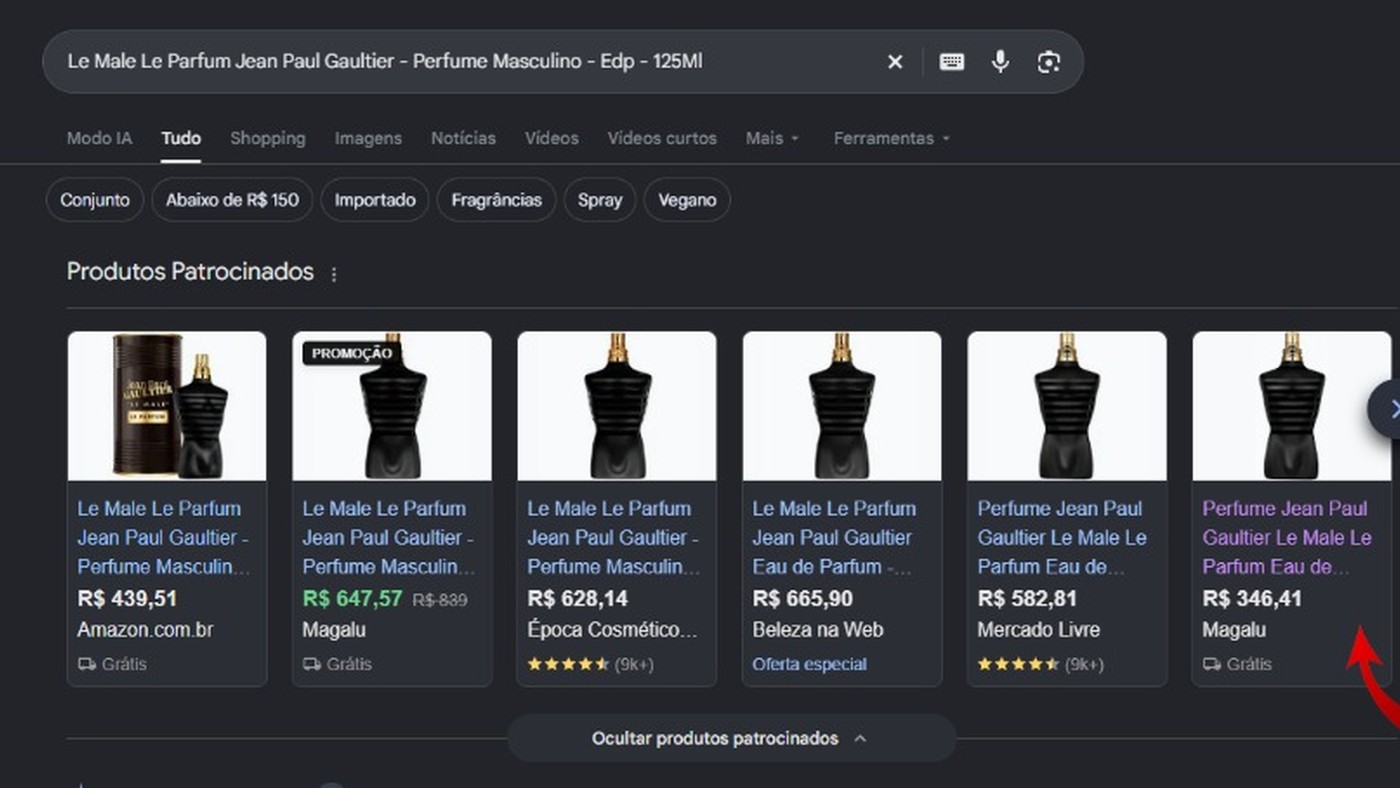Open visited R$ 346,41 Magalu listing title
The width and height of the screenshot is (1400, 788).
point(1287,538)
